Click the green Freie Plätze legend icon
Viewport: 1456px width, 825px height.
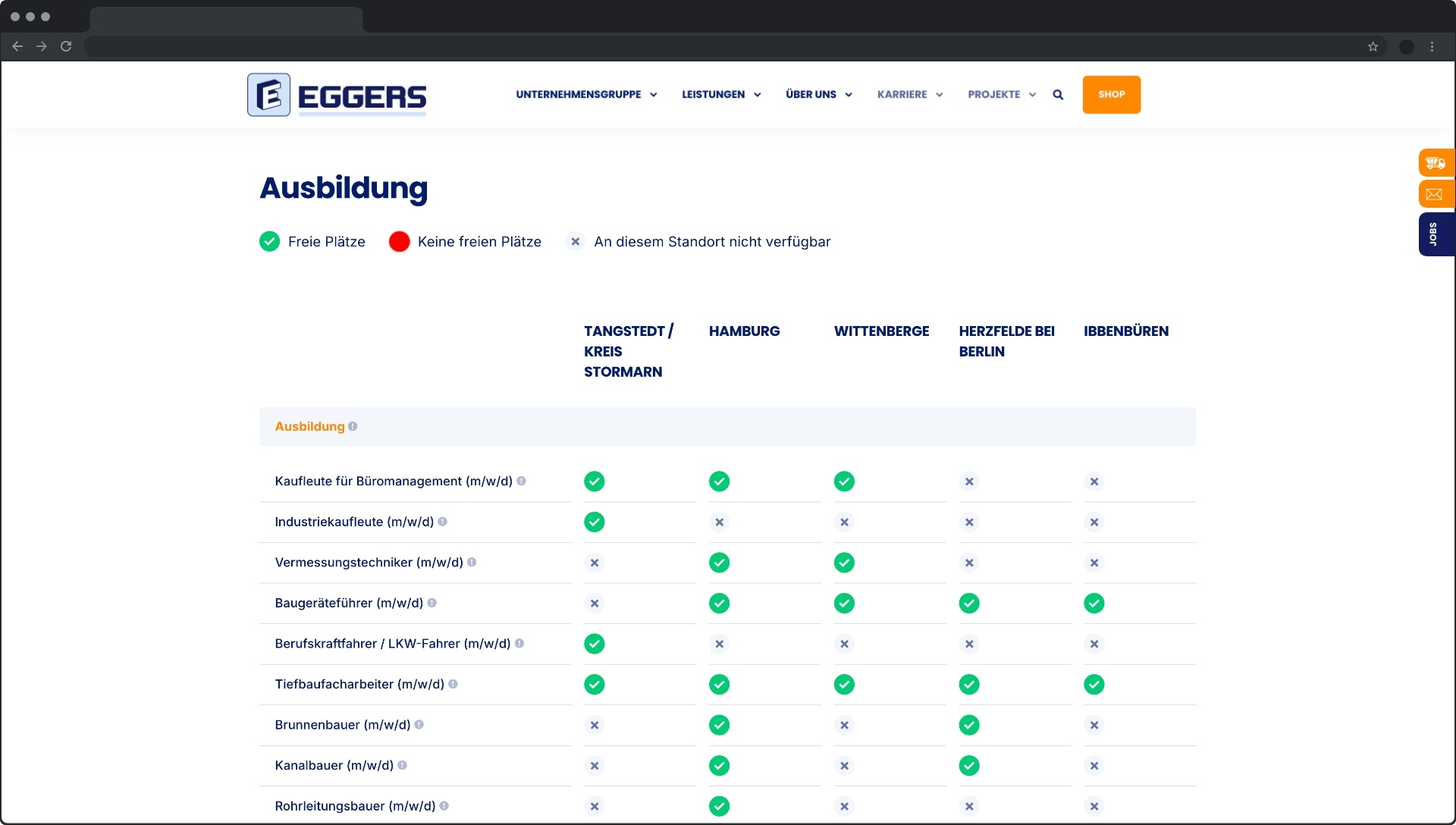[269, 241]
